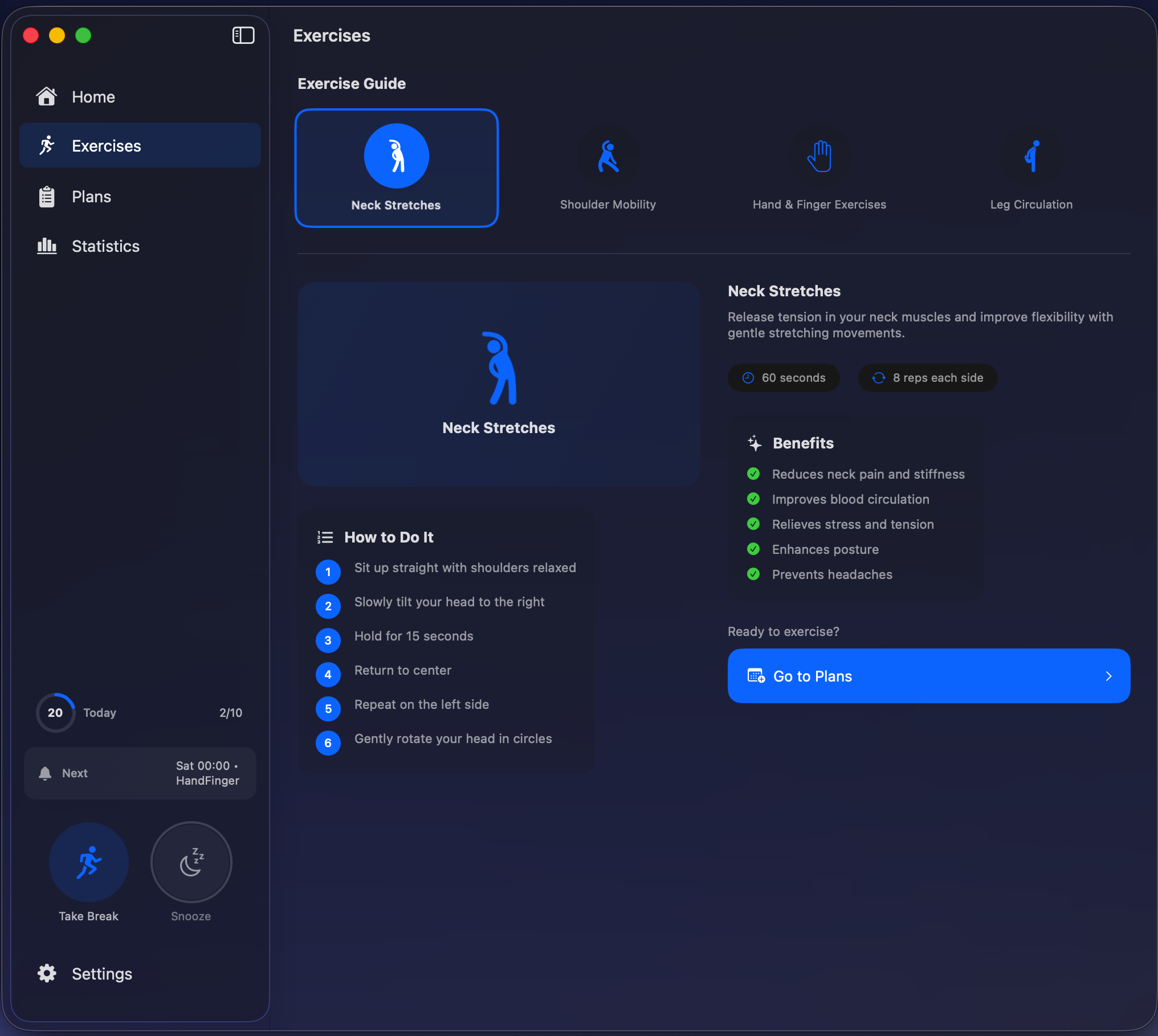Image resolution: width=1158 pixels, height=1036 pixels.
Task: Start a break with Take Break icon
Action: point(89,862)
